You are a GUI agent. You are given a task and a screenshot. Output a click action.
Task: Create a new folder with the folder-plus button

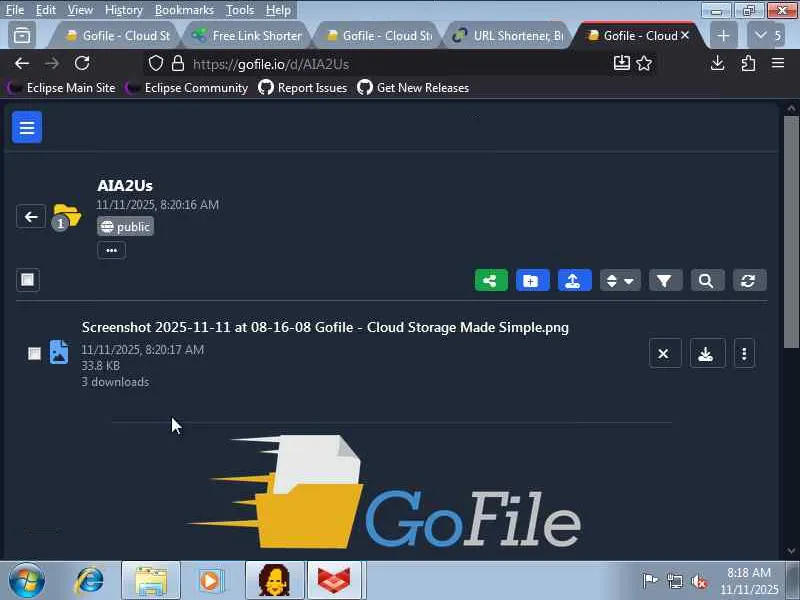click(532, 280)
